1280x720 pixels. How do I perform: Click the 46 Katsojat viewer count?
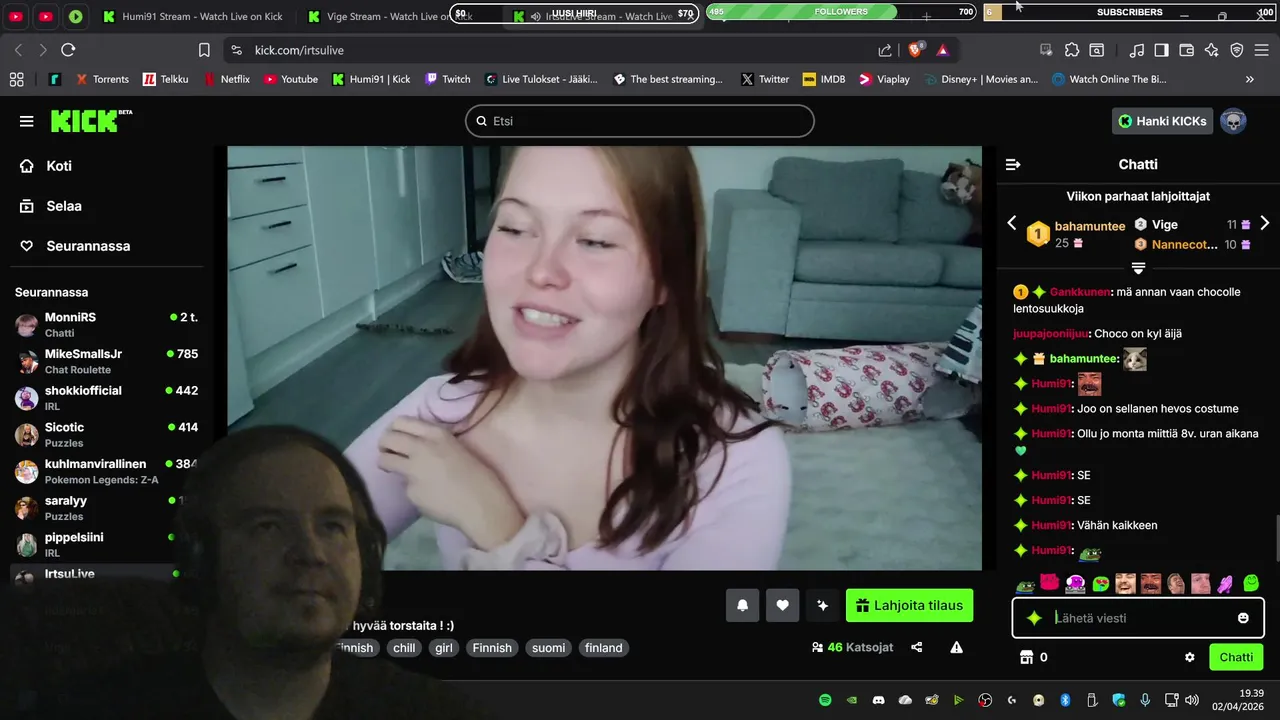pyautogui.click(x=853, y=648)
